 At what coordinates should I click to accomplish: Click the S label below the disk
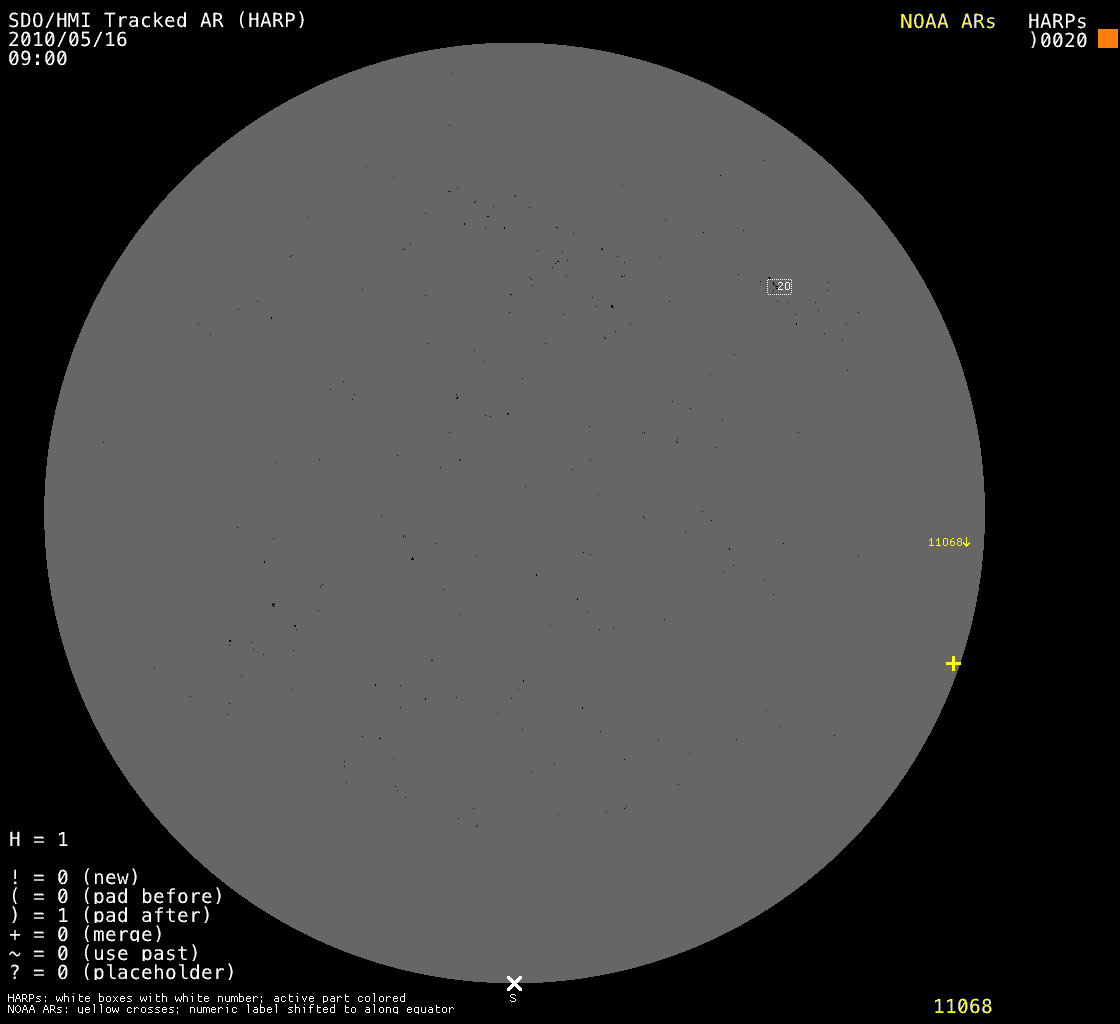[513, 998]
